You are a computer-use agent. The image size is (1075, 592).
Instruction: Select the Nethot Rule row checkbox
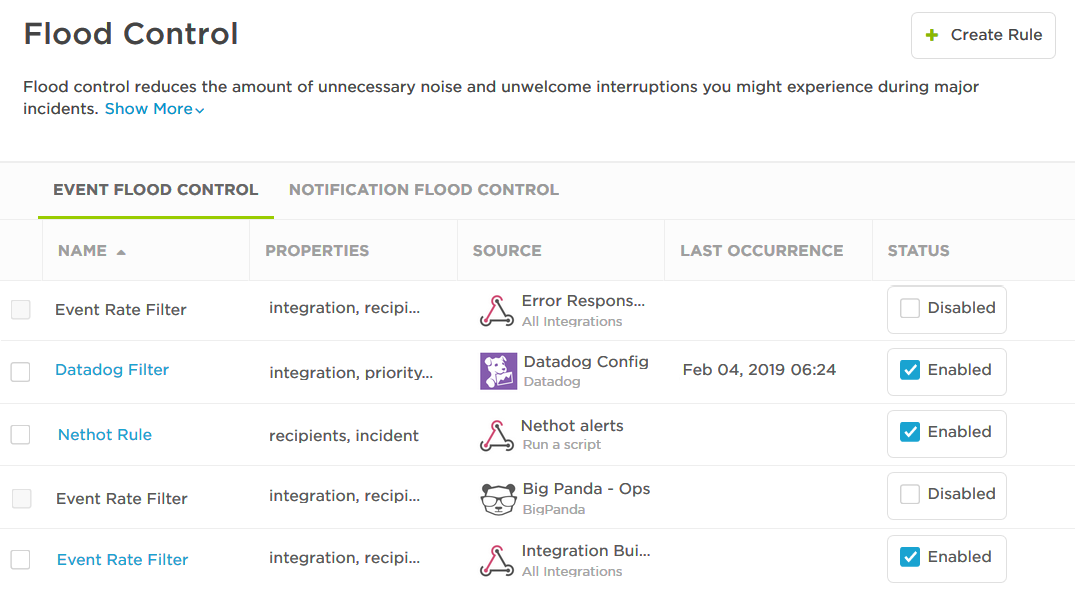coord(20,435)
